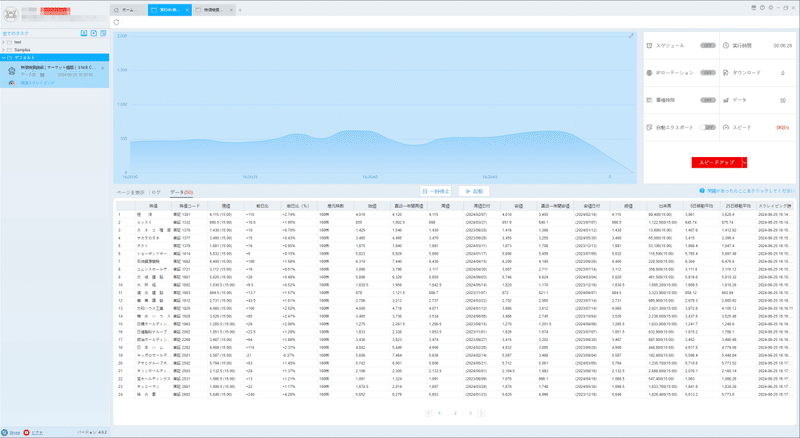The width and height of the screenshot is (800, 438).
Task: Toggle the スケジュール switch
Action: coord(708,45)
